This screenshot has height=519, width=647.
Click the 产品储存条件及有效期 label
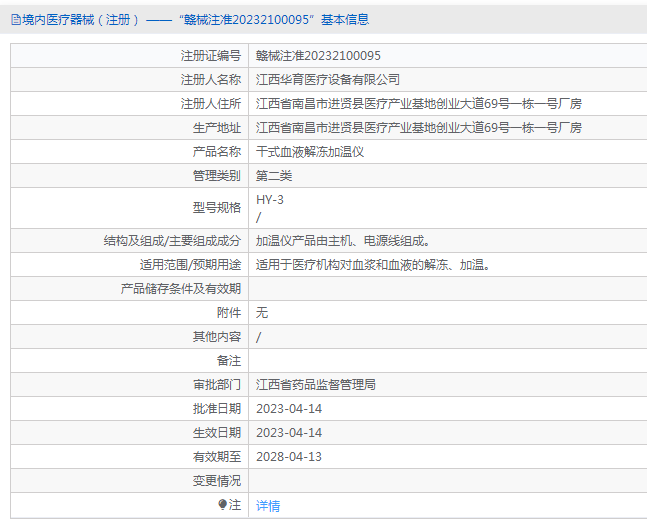point(181,288)
